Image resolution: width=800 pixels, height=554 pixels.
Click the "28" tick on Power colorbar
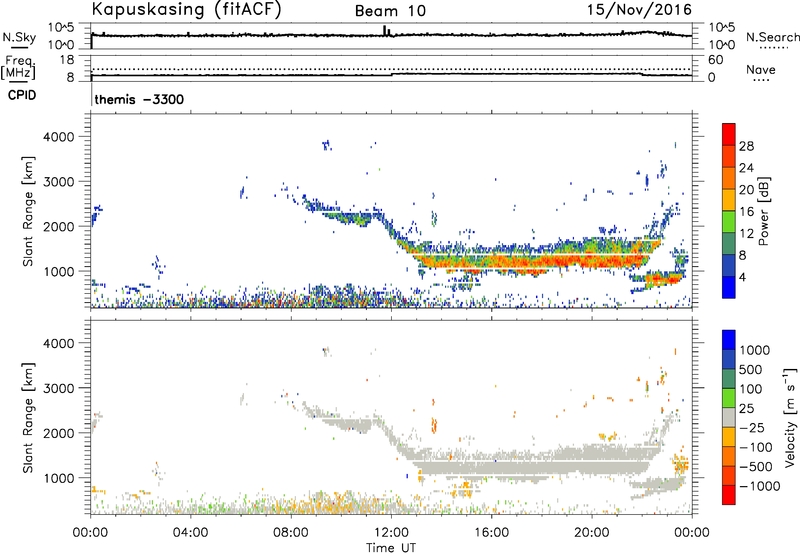[x=746, y=146]
